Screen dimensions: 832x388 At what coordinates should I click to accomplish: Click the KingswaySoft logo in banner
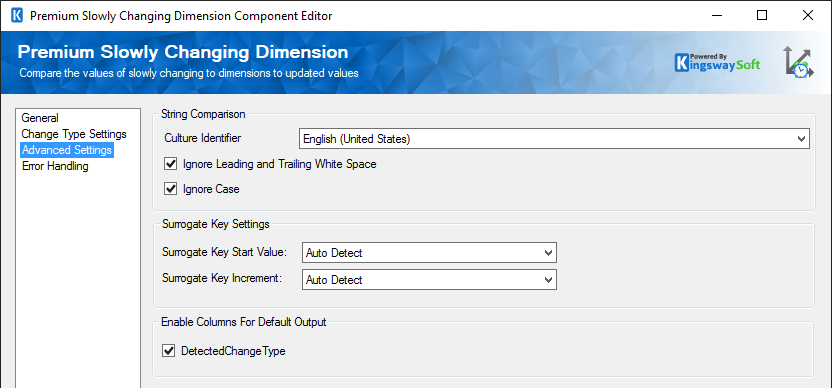(x=717, y=63)
